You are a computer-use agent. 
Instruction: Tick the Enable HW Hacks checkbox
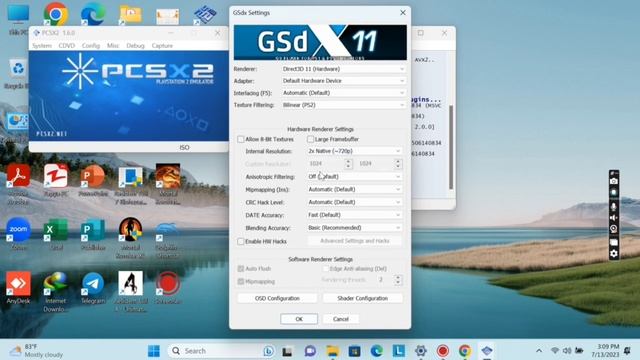coord(241,242)
